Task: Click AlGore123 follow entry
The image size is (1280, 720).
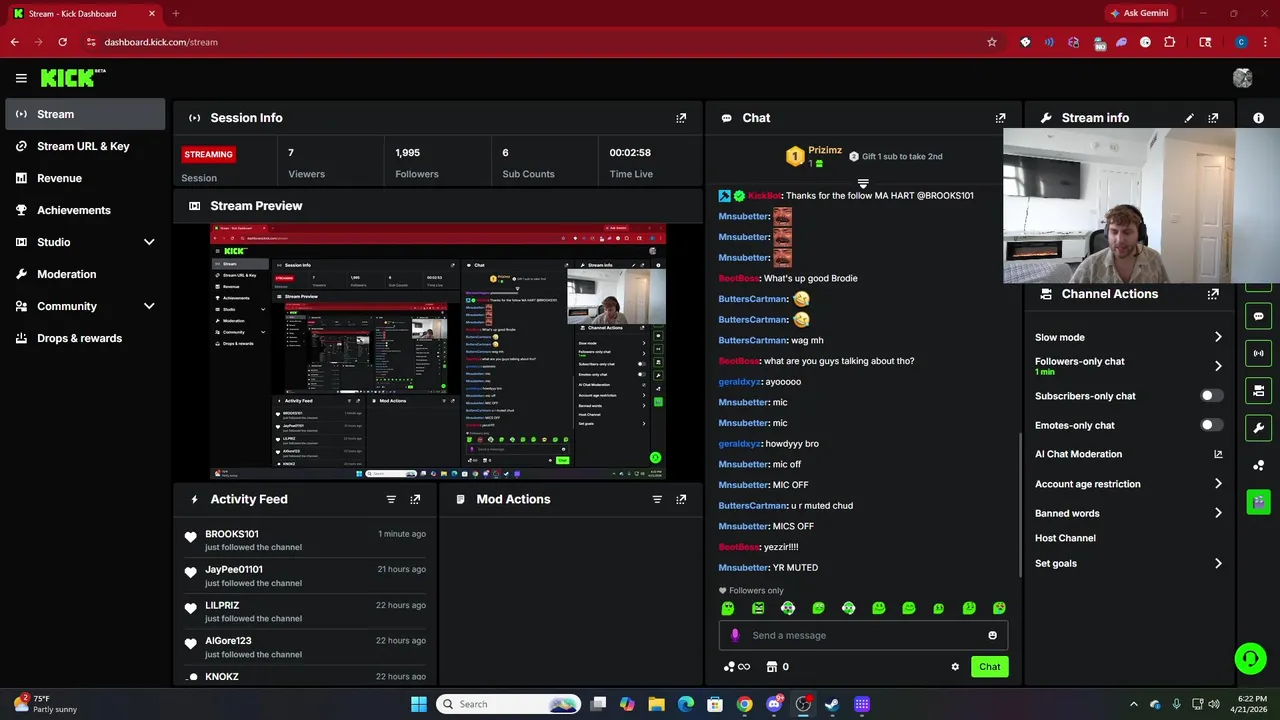Action: point(307,647)
